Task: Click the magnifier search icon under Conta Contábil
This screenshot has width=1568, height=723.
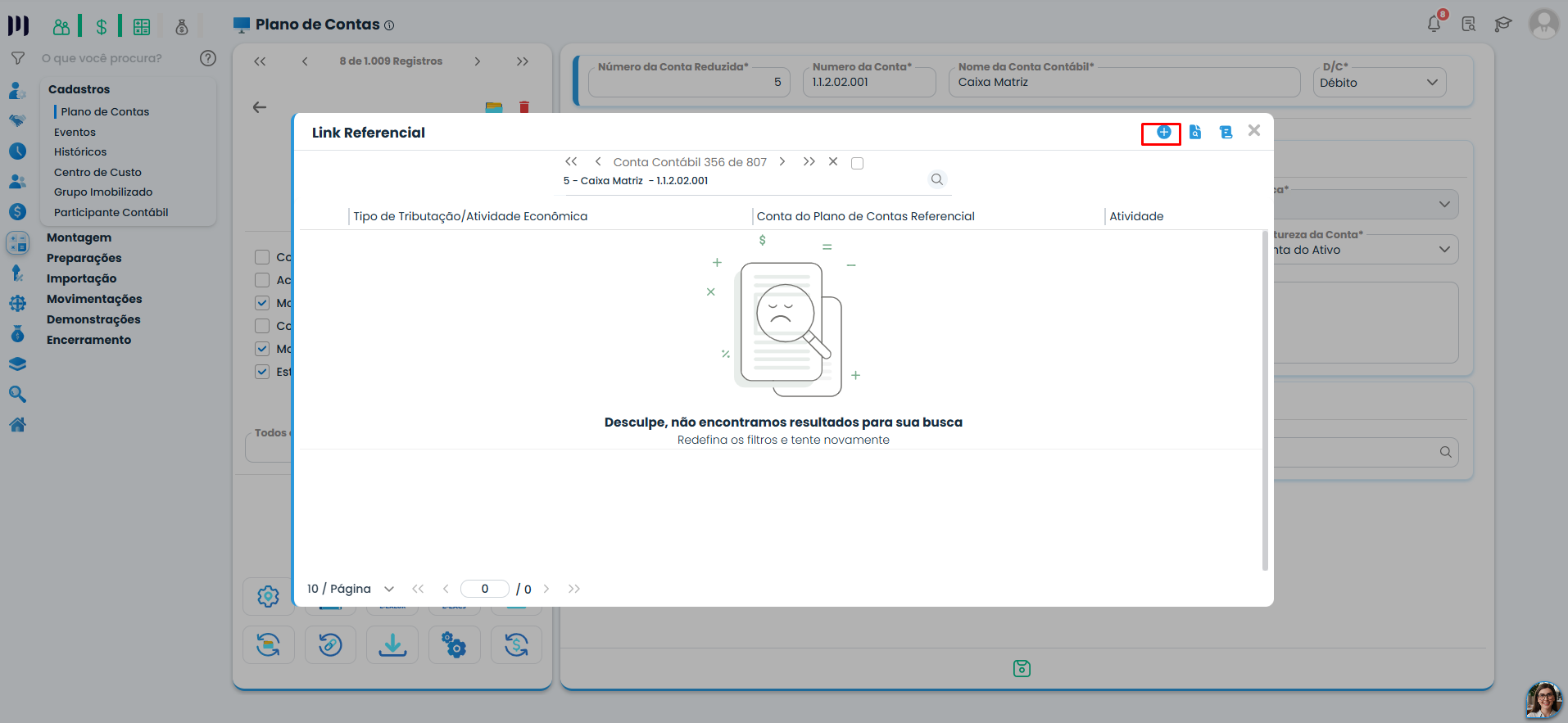Action: (x=937, y=179)
